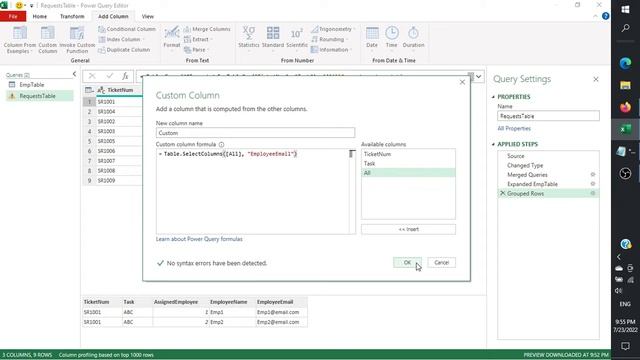Switch to the Add Column tab
This screenshot has height=360, width=640.
tap(113, 16)
